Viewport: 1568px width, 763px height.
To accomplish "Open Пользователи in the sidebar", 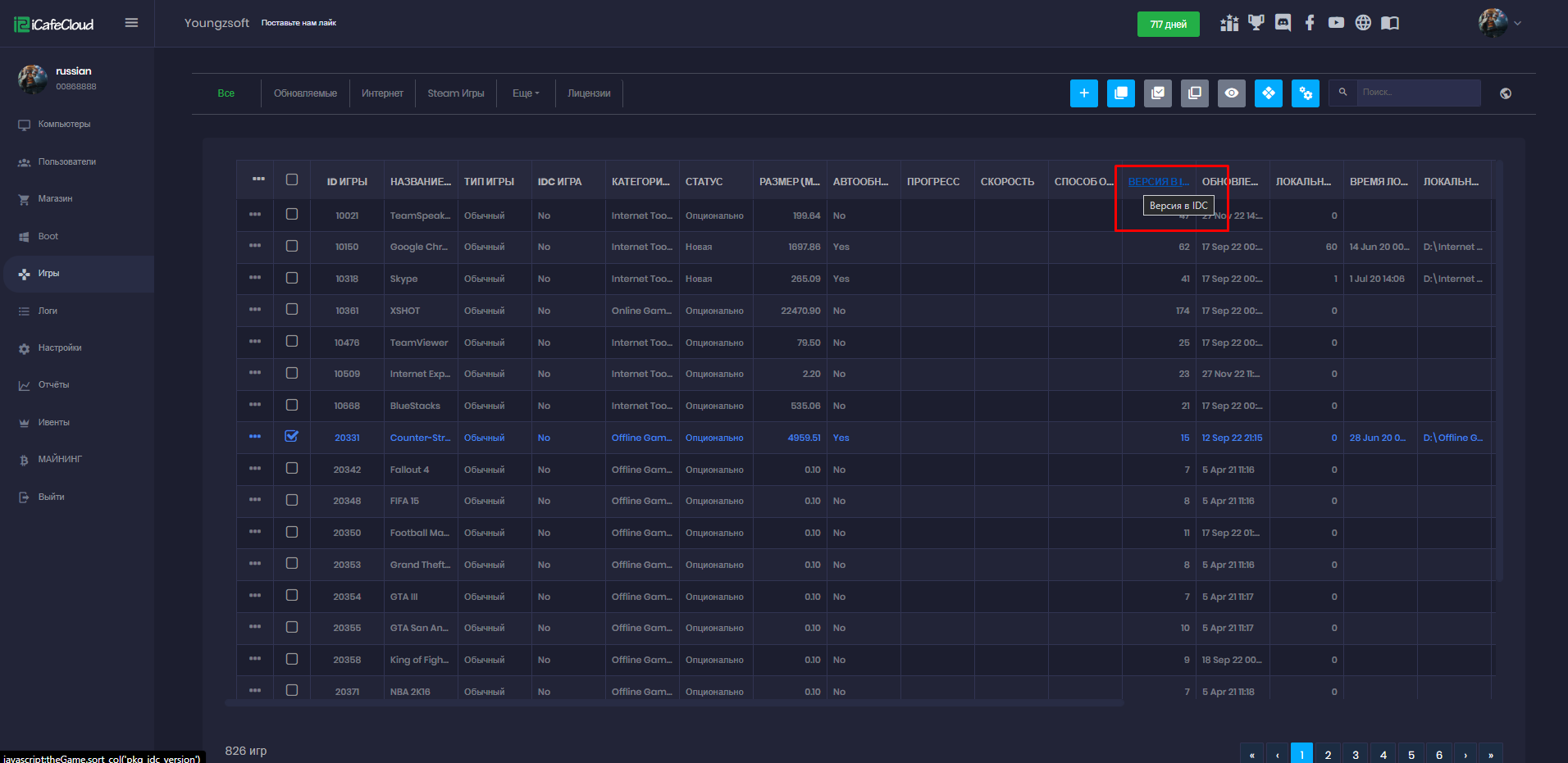I will (66, 162).
